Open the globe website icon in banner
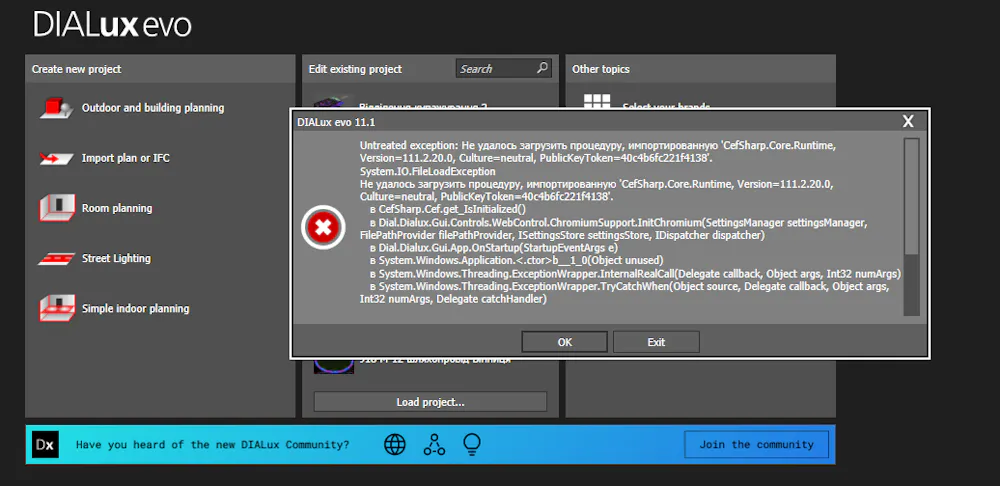This screenshot has width=1000, height=486. point(395,444)
